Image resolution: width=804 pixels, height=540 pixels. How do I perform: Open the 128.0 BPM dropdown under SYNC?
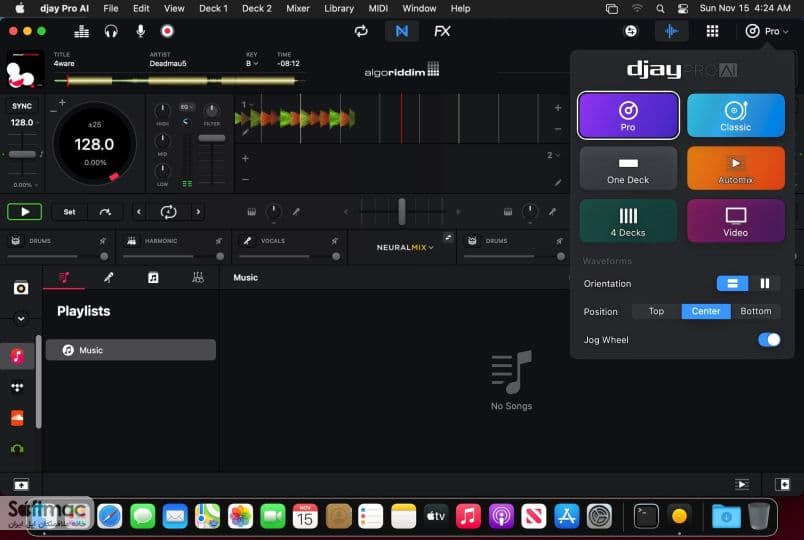25,123
